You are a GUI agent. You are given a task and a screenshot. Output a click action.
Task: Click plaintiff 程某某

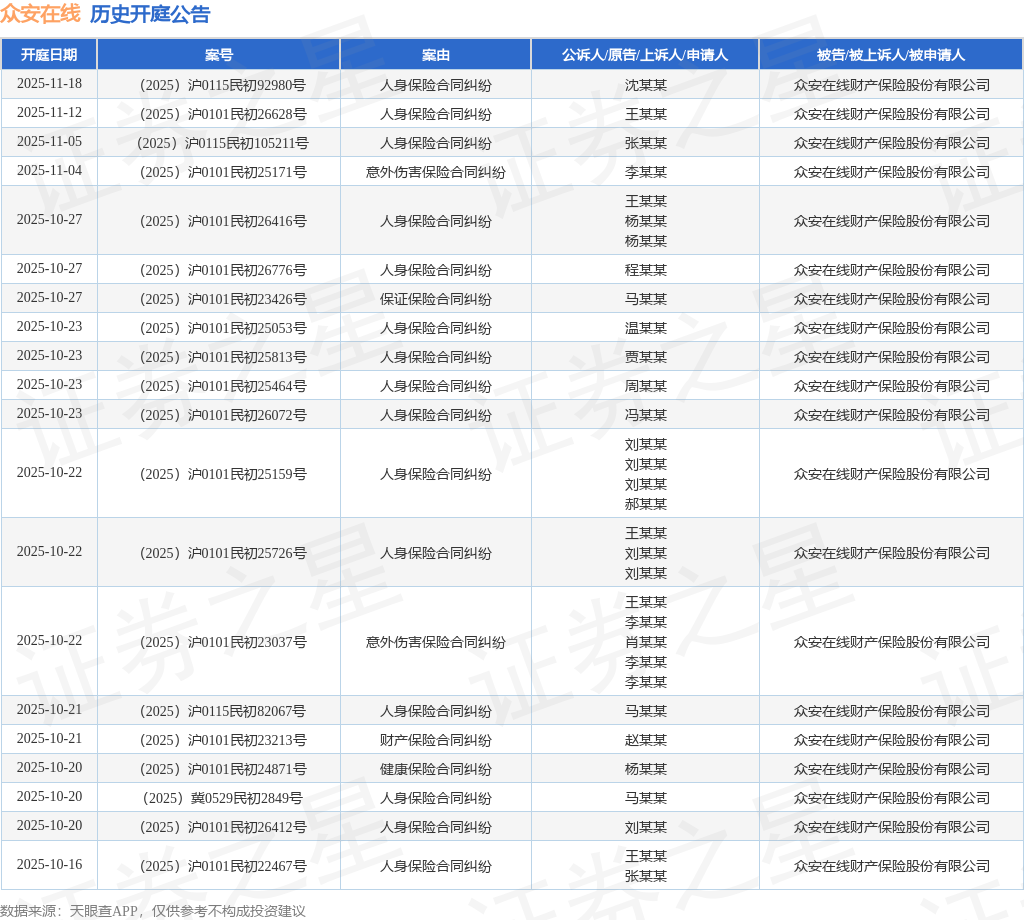tap(645, 270)
